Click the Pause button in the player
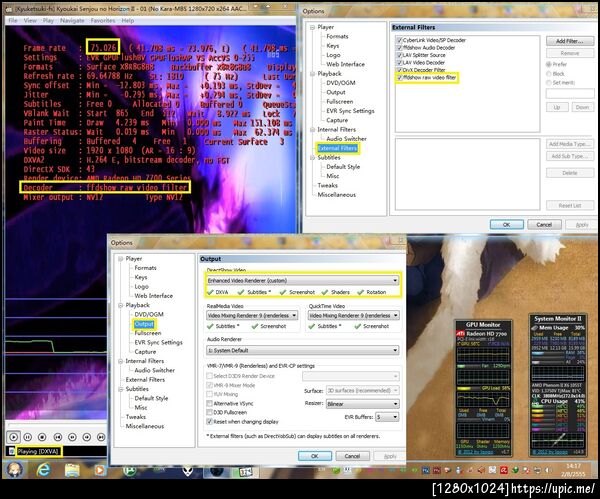The height and width of the screenshot is (499, 600). click(28, 437)
